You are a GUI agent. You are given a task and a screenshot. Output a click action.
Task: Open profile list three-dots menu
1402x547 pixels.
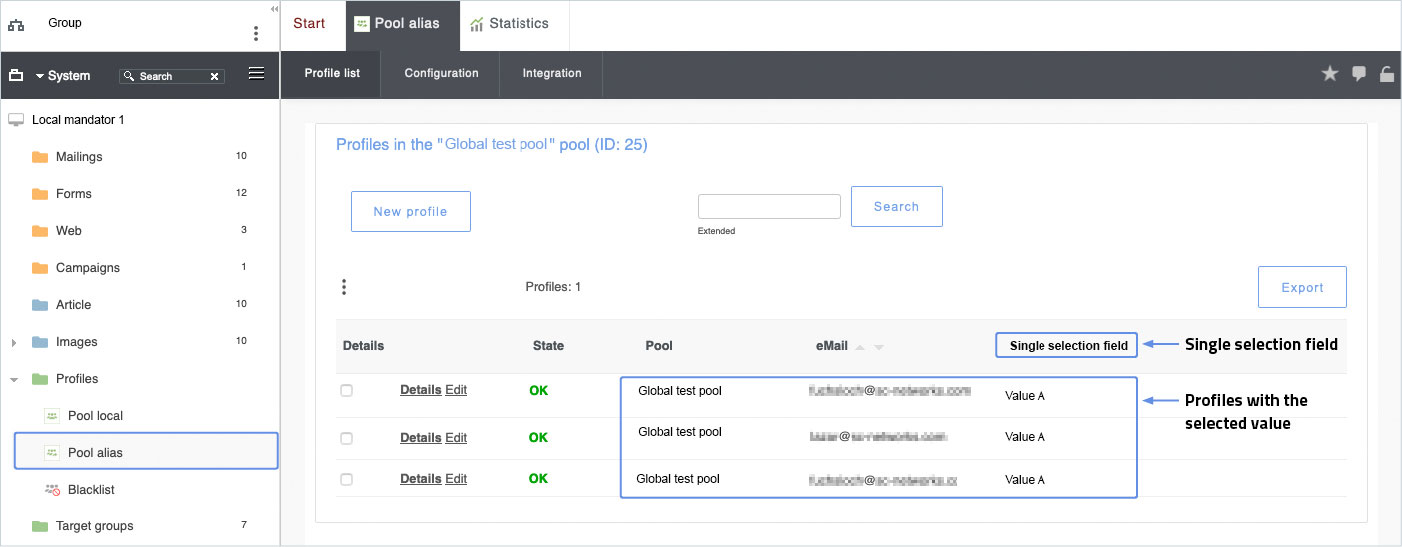[344, 287]
